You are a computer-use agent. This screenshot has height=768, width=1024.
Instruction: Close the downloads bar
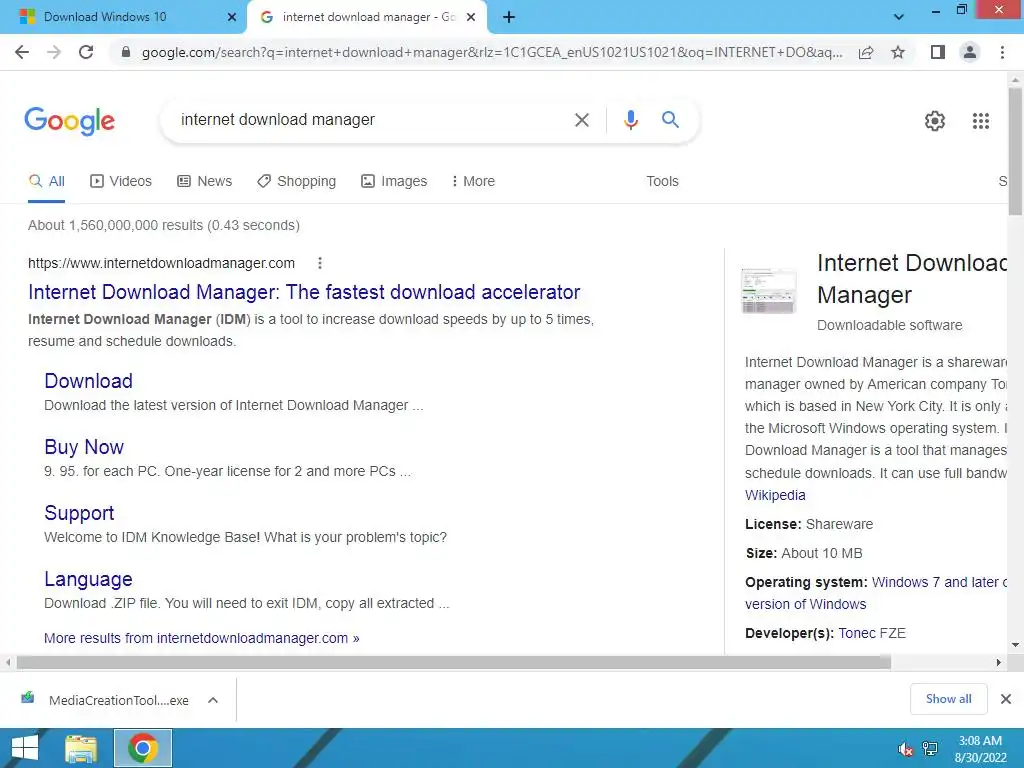click(x=1006, y=699)
